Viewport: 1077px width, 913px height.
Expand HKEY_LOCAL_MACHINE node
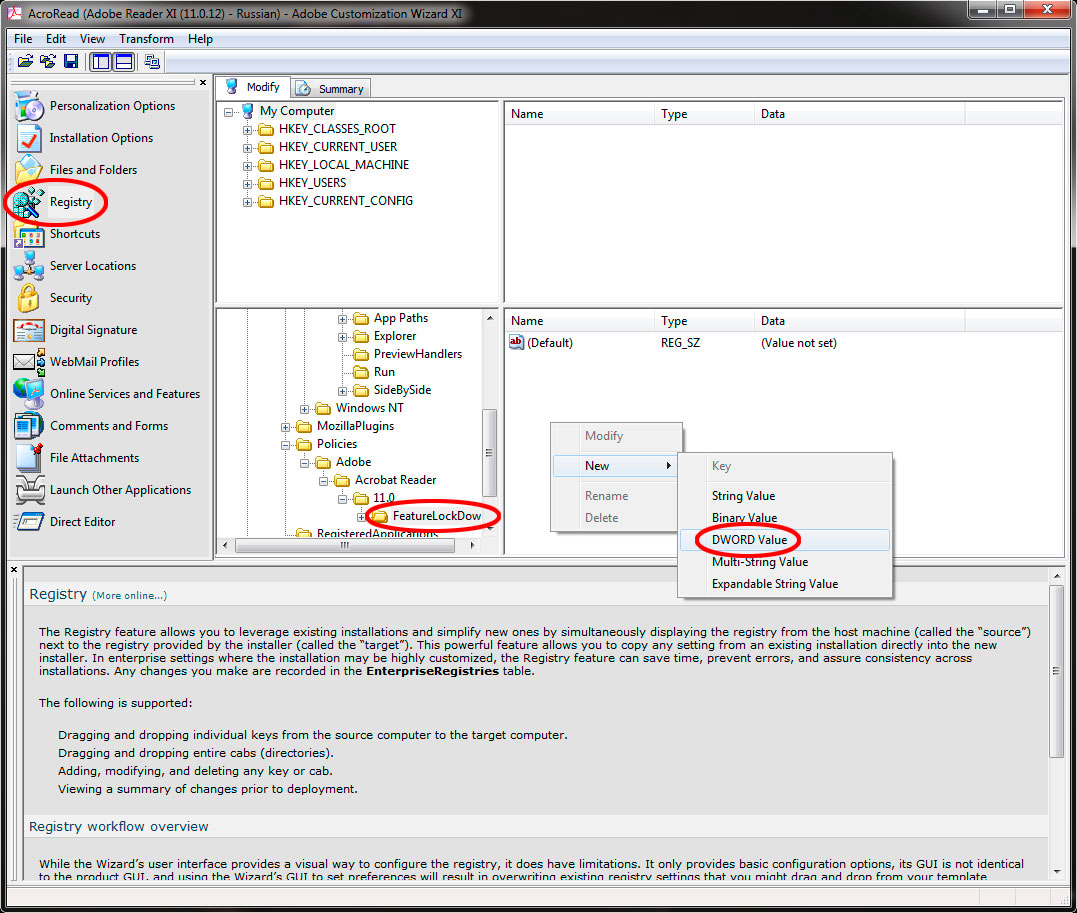tap(247, 166)
